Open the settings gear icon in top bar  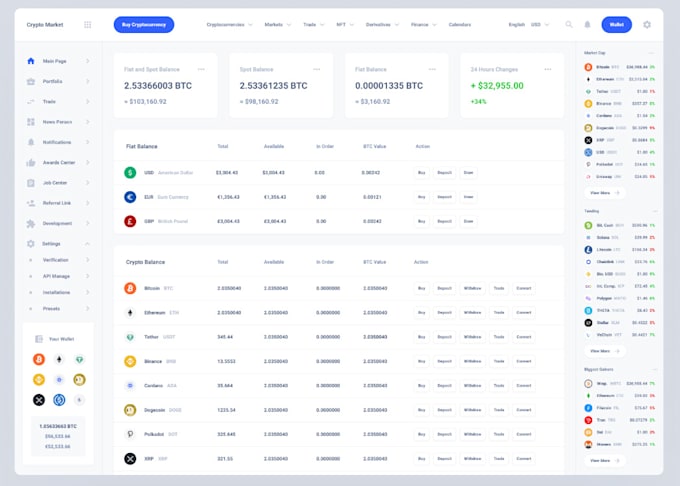coord(647,25)
